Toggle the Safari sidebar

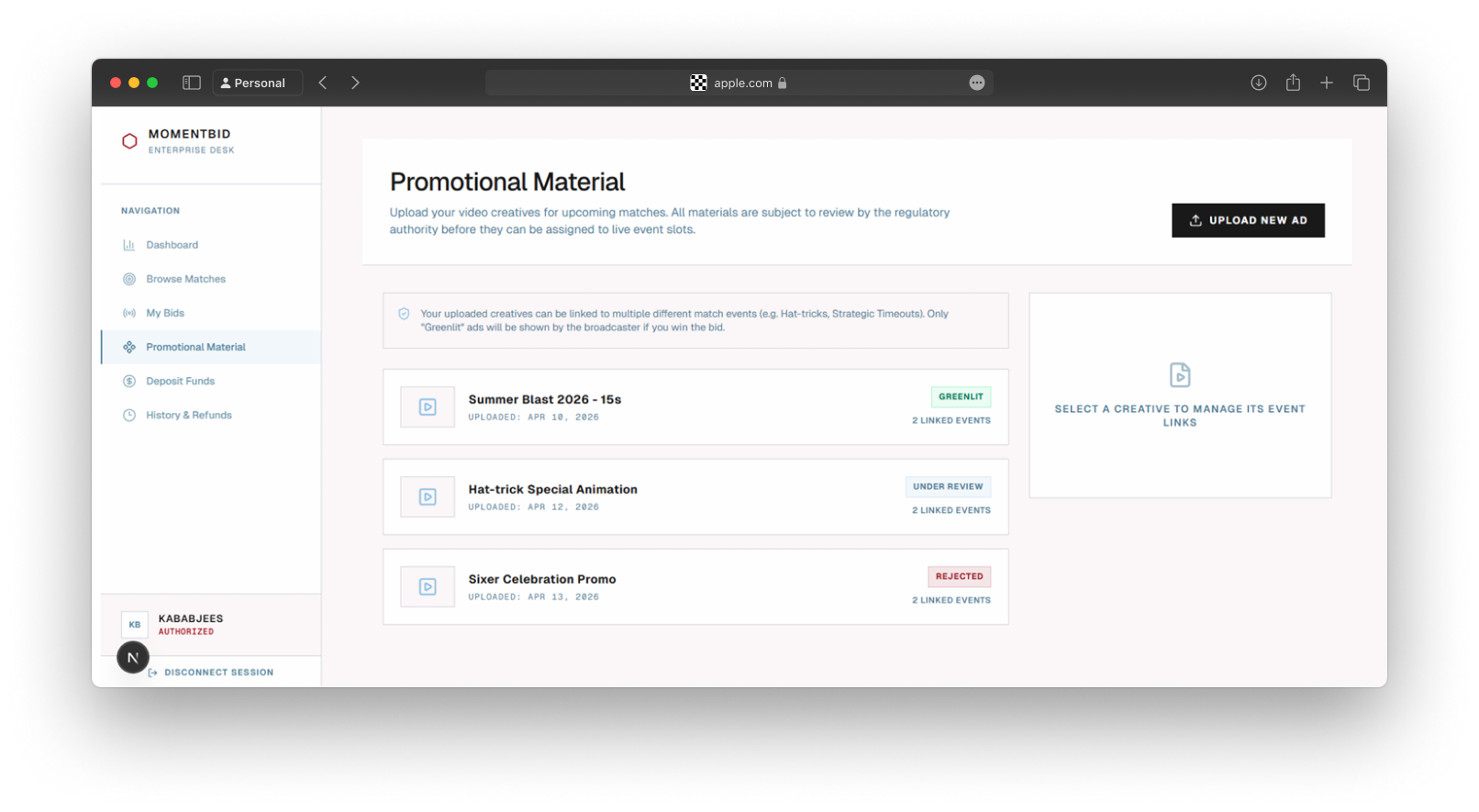point(192,83)
